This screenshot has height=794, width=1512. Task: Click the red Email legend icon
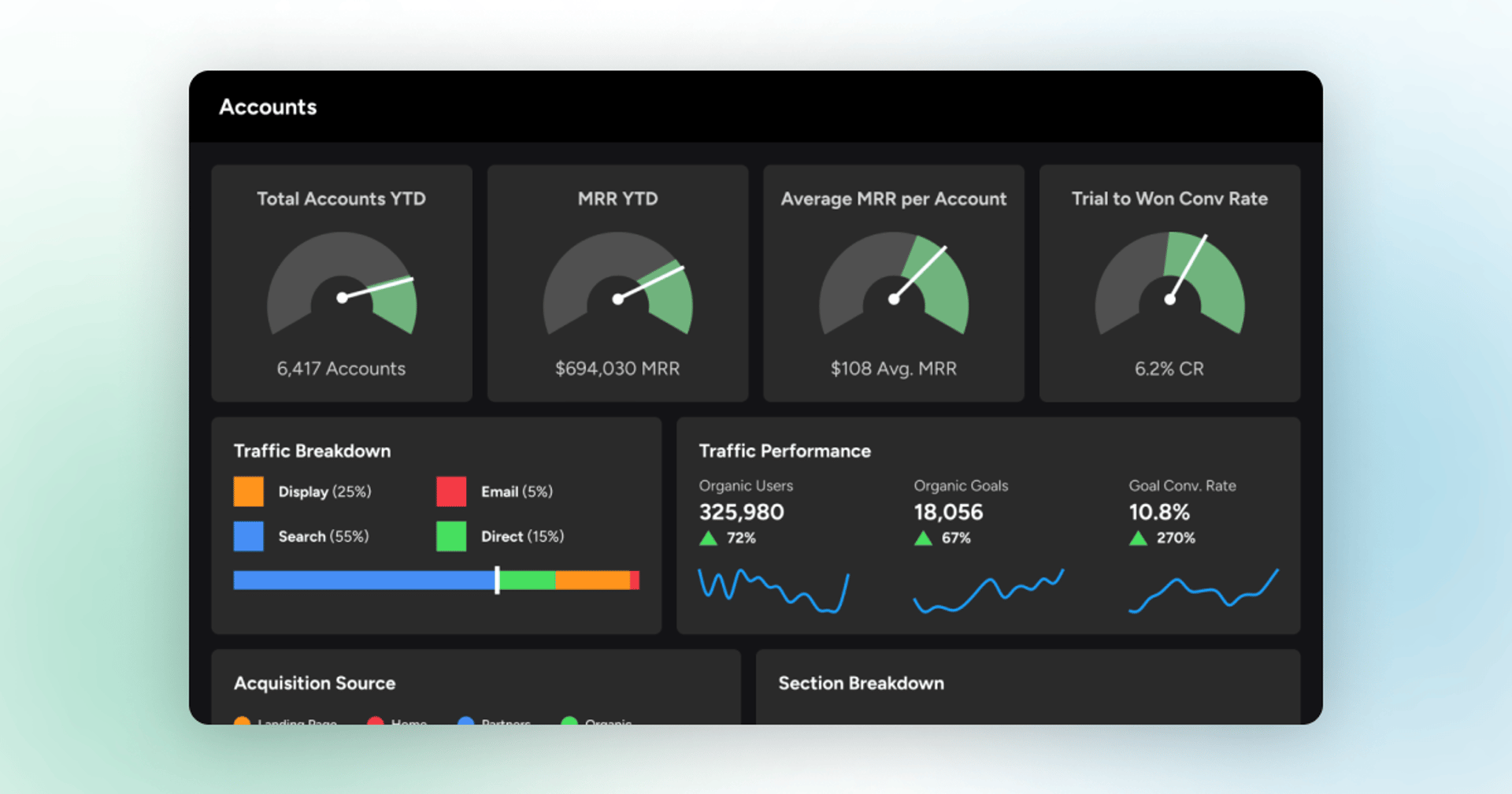450,491
